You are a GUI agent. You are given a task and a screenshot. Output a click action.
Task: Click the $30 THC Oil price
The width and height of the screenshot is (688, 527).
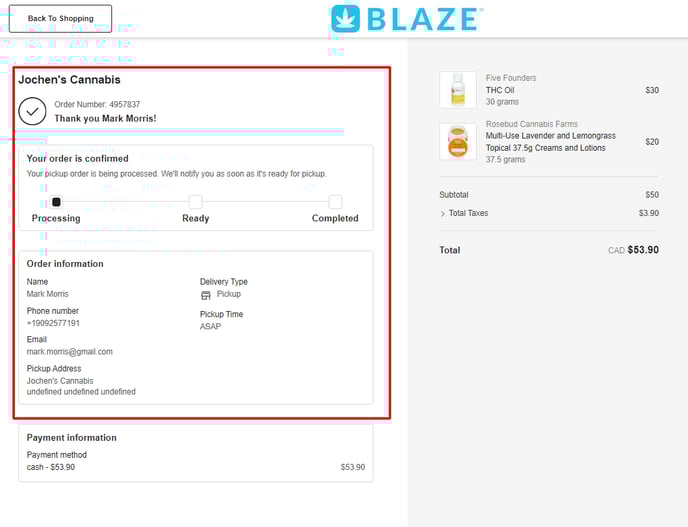(x=652, y=90)
